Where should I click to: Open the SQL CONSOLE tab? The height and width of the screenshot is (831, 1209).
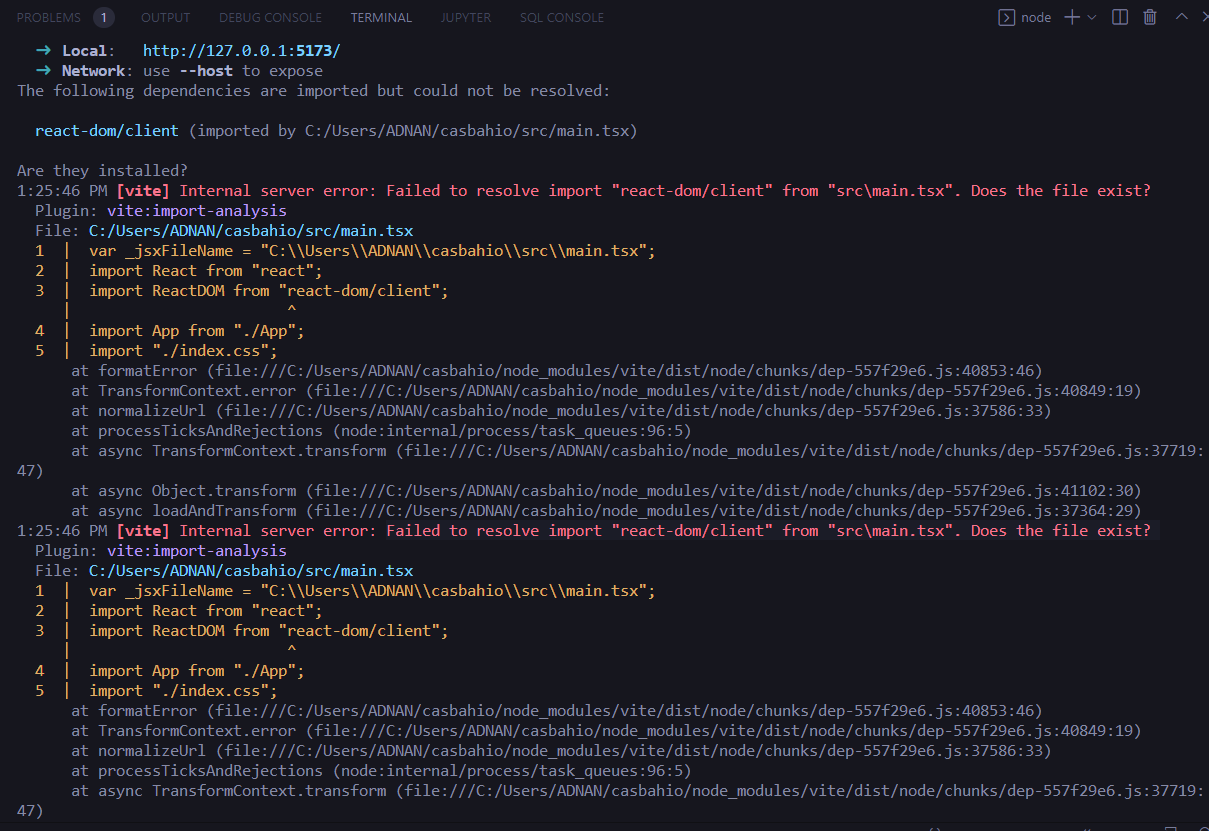(x=562, y=17)
